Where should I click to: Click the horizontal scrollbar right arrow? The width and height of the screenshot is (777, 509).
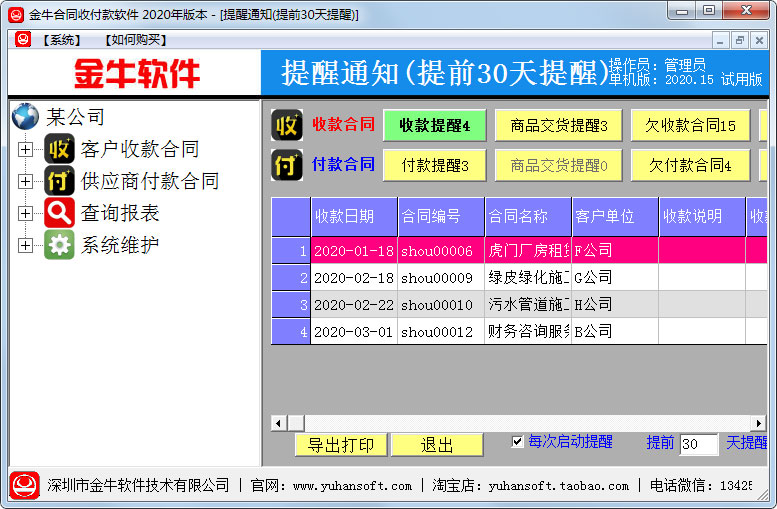point(758,423)
